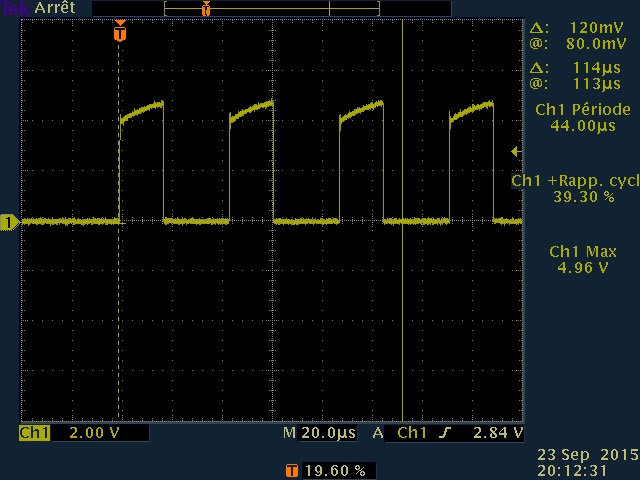The image size is (640, 480).
Task: Click the orange T icon beside 19.60 %
Action: click(291, 471)
